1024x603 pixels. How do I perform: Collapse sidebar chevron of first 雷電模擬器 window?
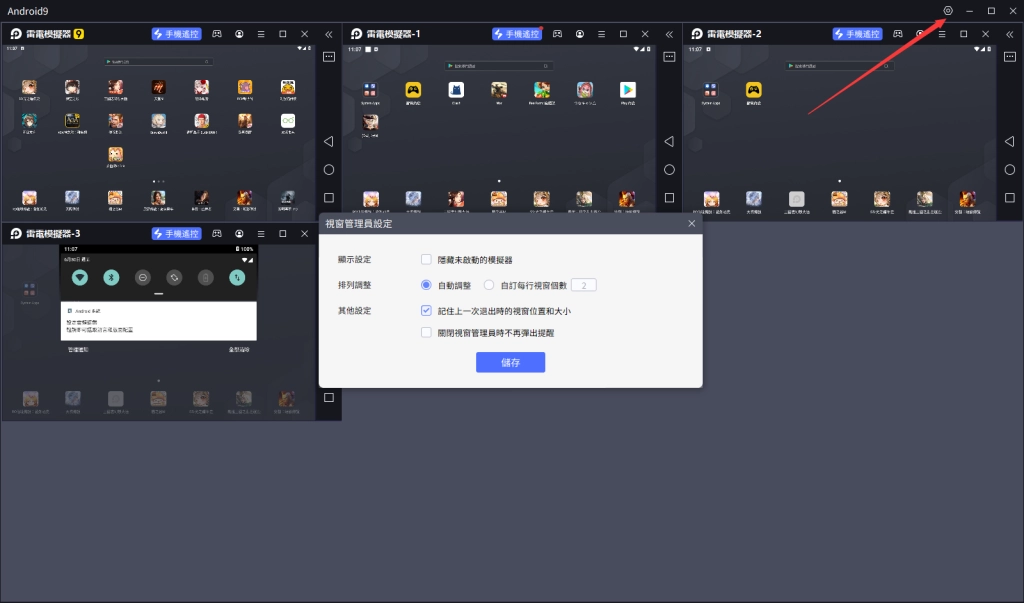pos(328,34)
